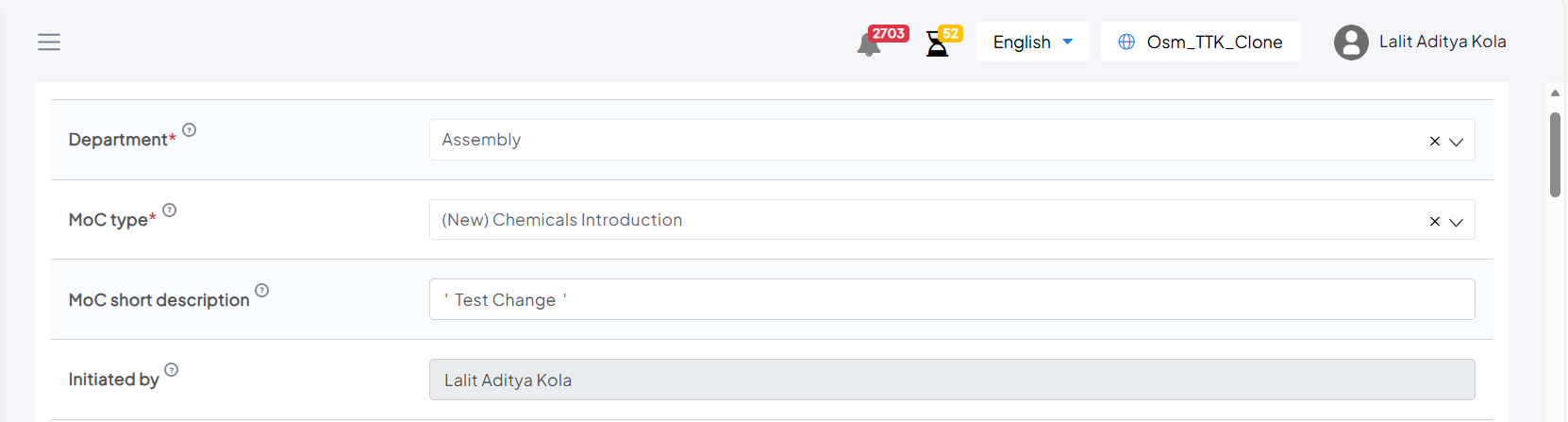Screen dimensions: 1568x422
Task: Open the English language dropdown
Action: click(1032, 42)
